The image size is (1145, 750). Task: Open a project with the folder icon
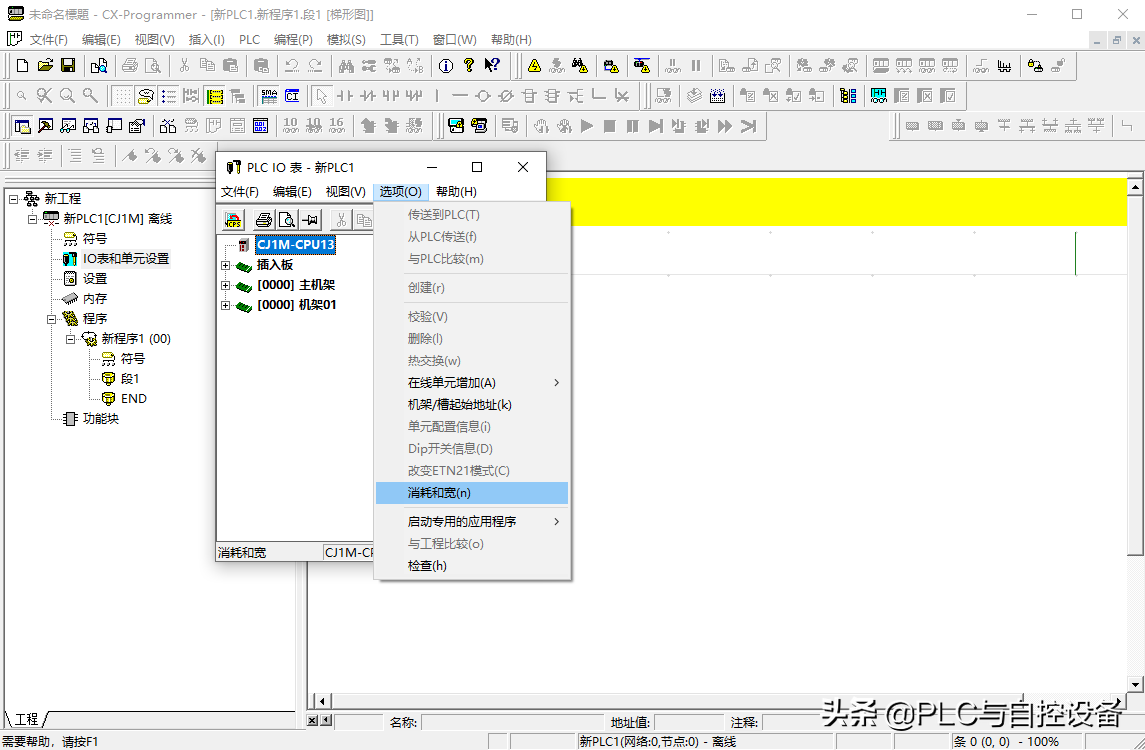click(45, 66)
